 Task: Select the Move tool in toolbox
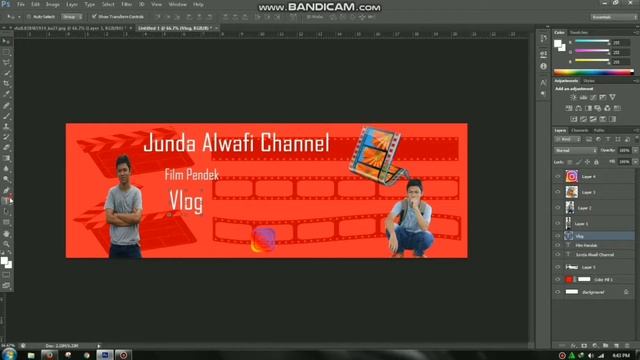6,41
